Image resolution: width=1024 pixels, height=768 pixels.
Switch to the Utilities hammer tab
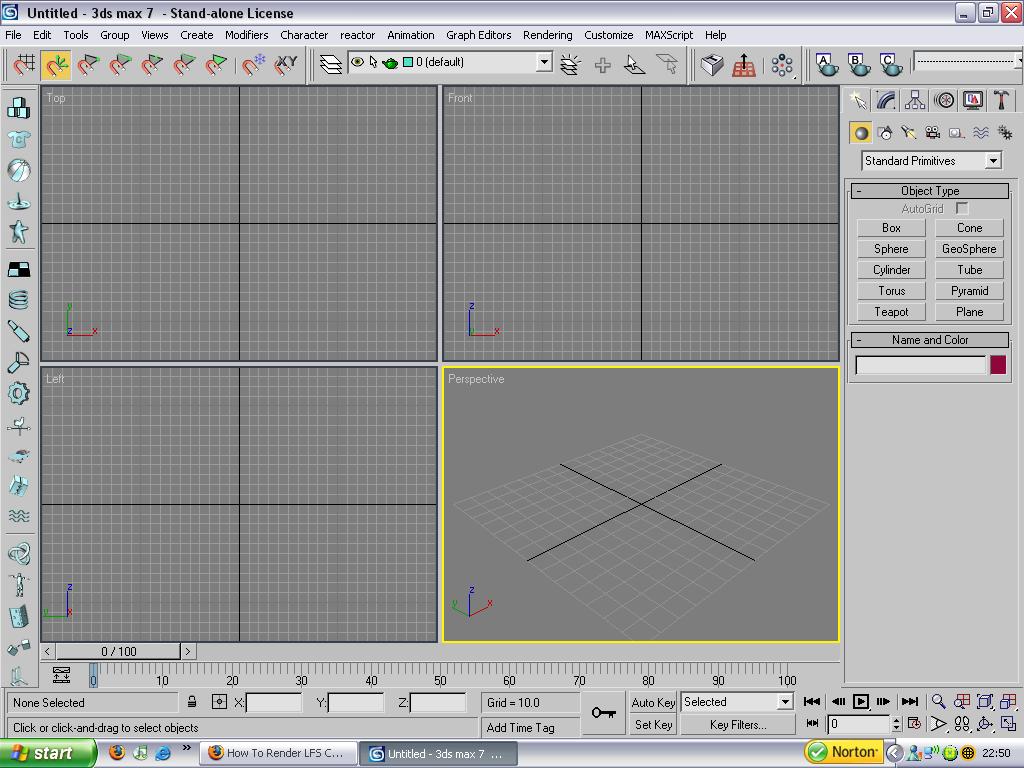click(1001, 100)
